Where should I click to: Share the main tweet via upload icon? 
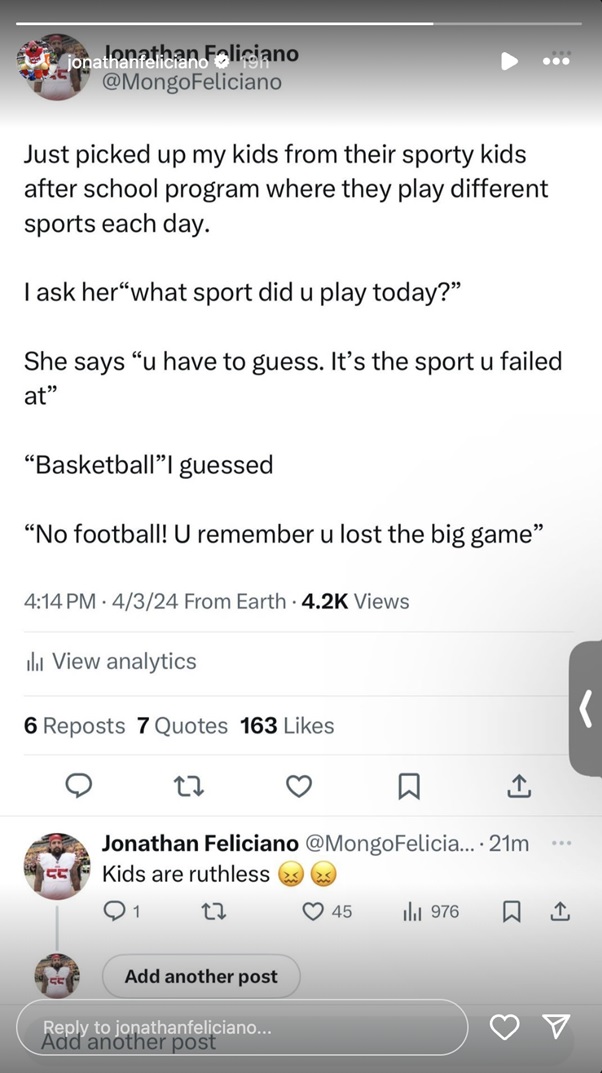pos(519,787)
